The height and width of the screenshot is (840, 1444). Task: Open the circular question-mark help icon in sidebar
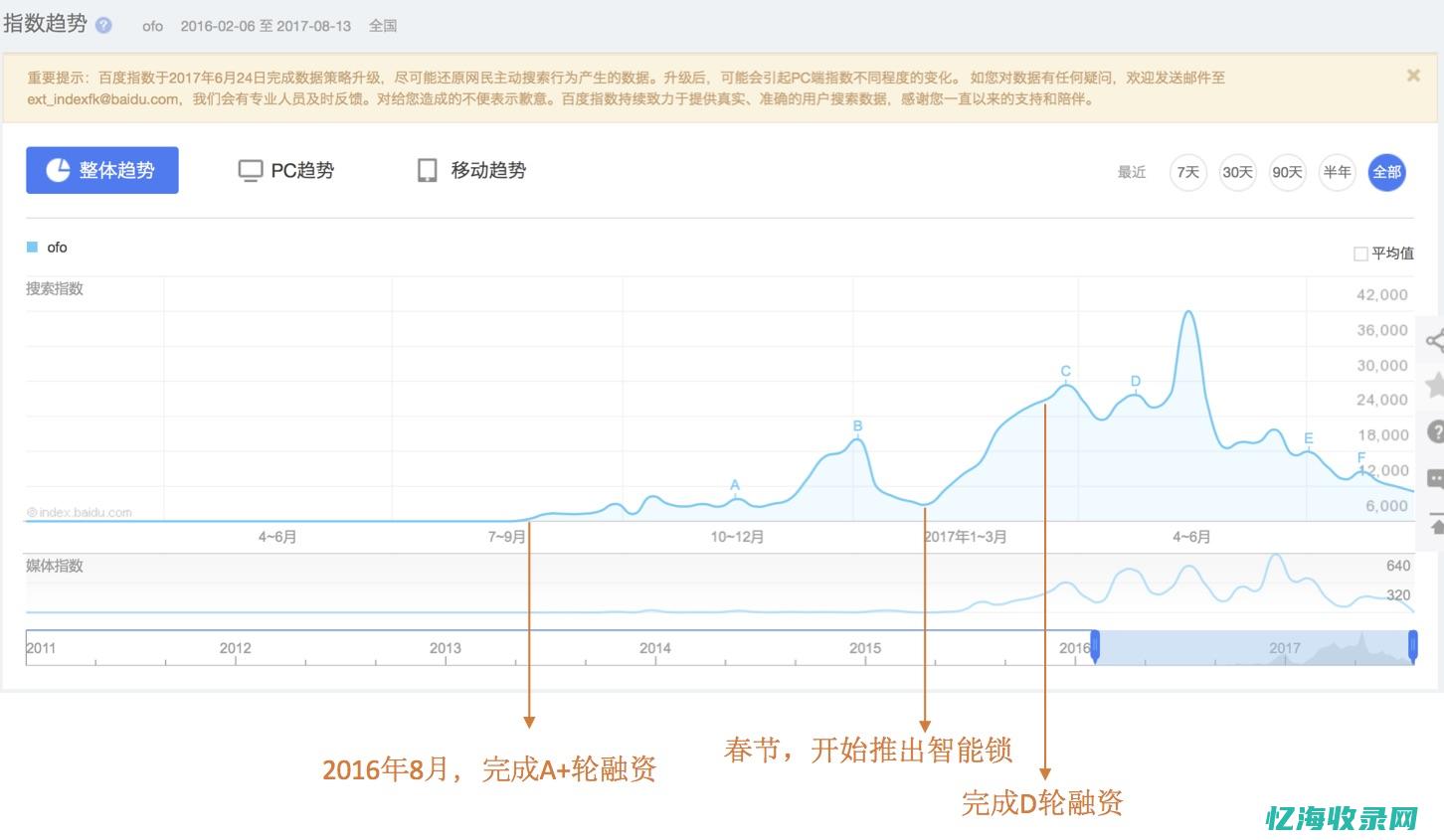(x=1436, y=431)
